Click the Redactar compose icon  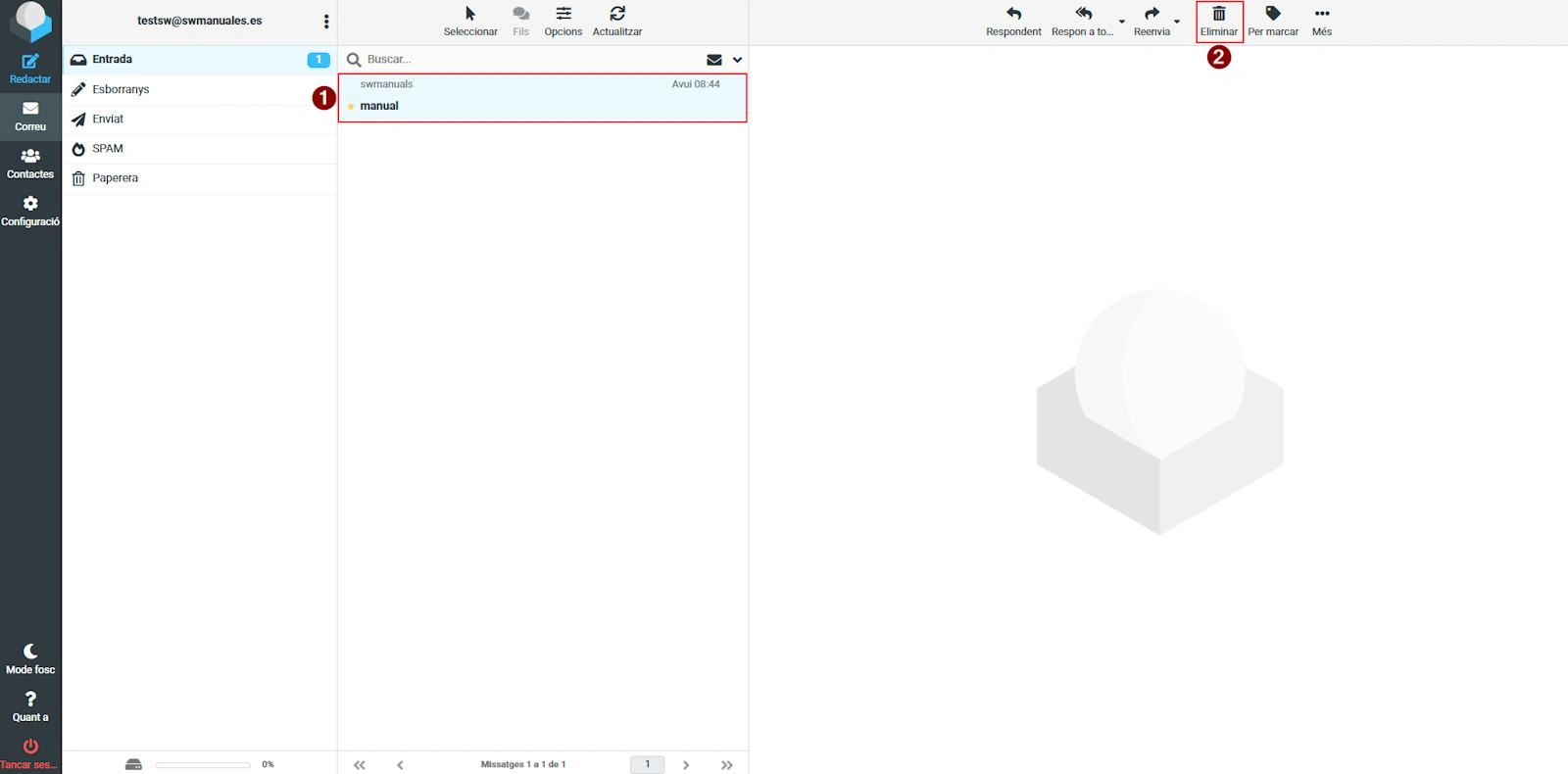(x=30, y=62)
